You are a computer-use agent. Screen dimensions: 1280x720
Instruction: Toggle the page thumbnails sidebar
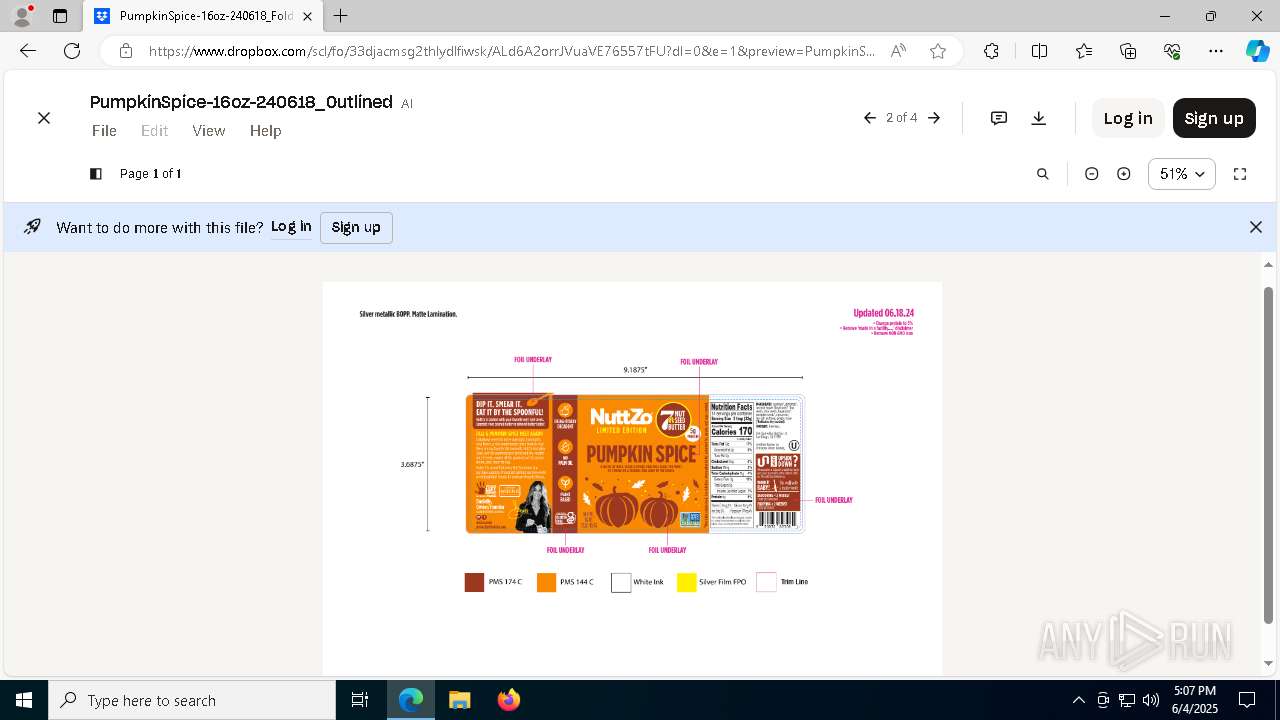(96, 174)
